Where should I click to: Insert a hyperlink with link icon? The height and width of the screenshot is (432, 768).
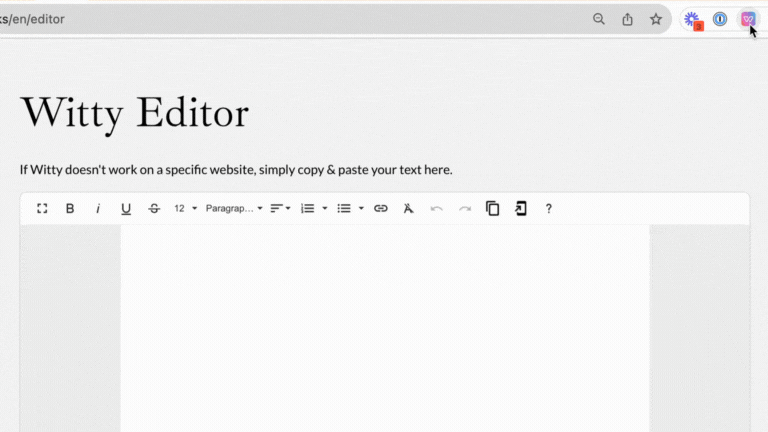[380, 208]
